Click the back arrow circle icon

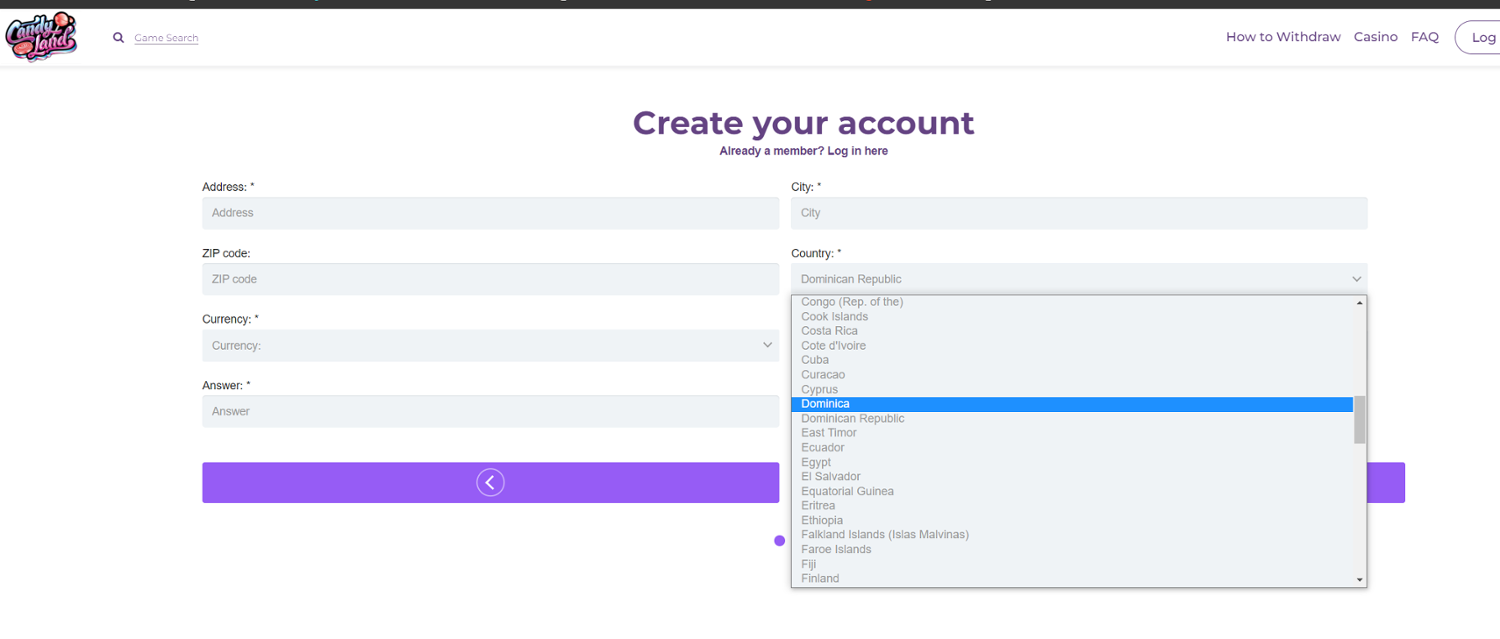[x=490, y=483]
